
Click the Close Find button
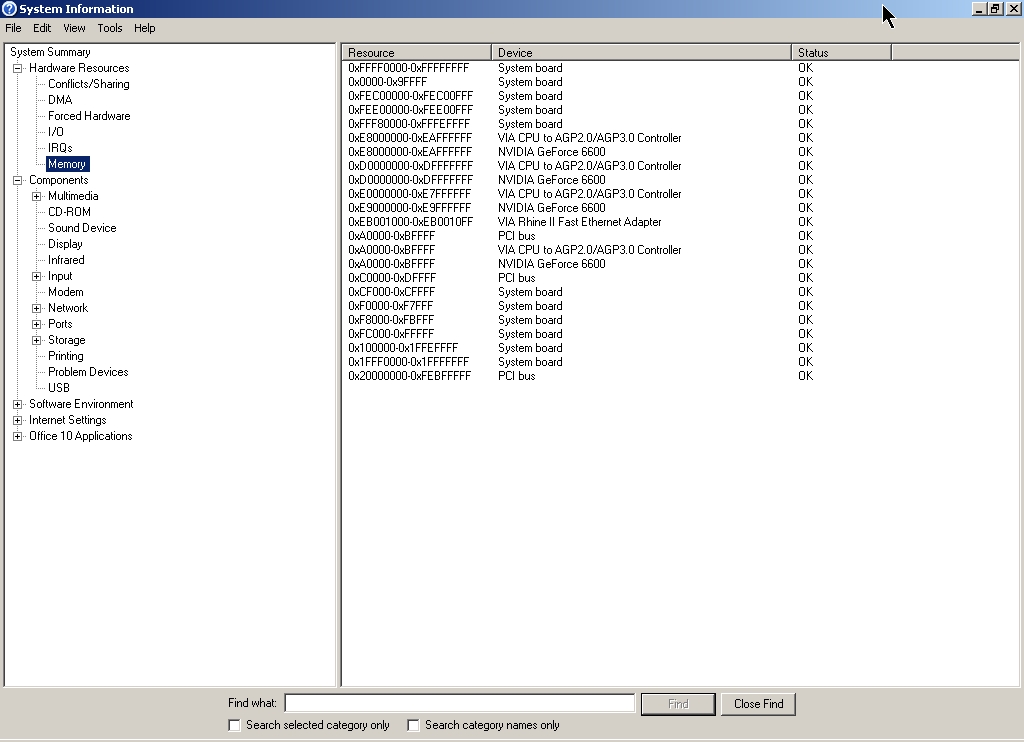pyautogui.click(x=758, y=704)
